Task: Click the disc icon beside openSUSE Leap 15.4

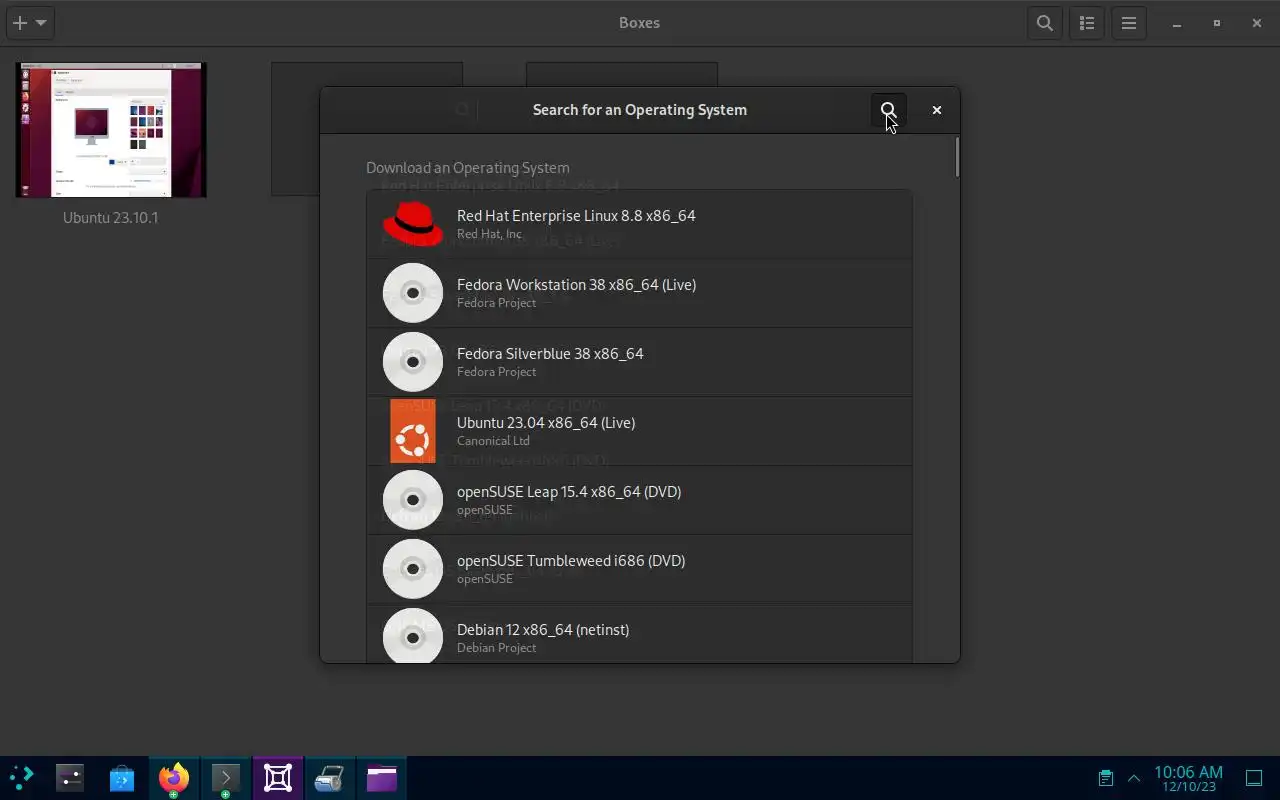Action: coord(413,500)
